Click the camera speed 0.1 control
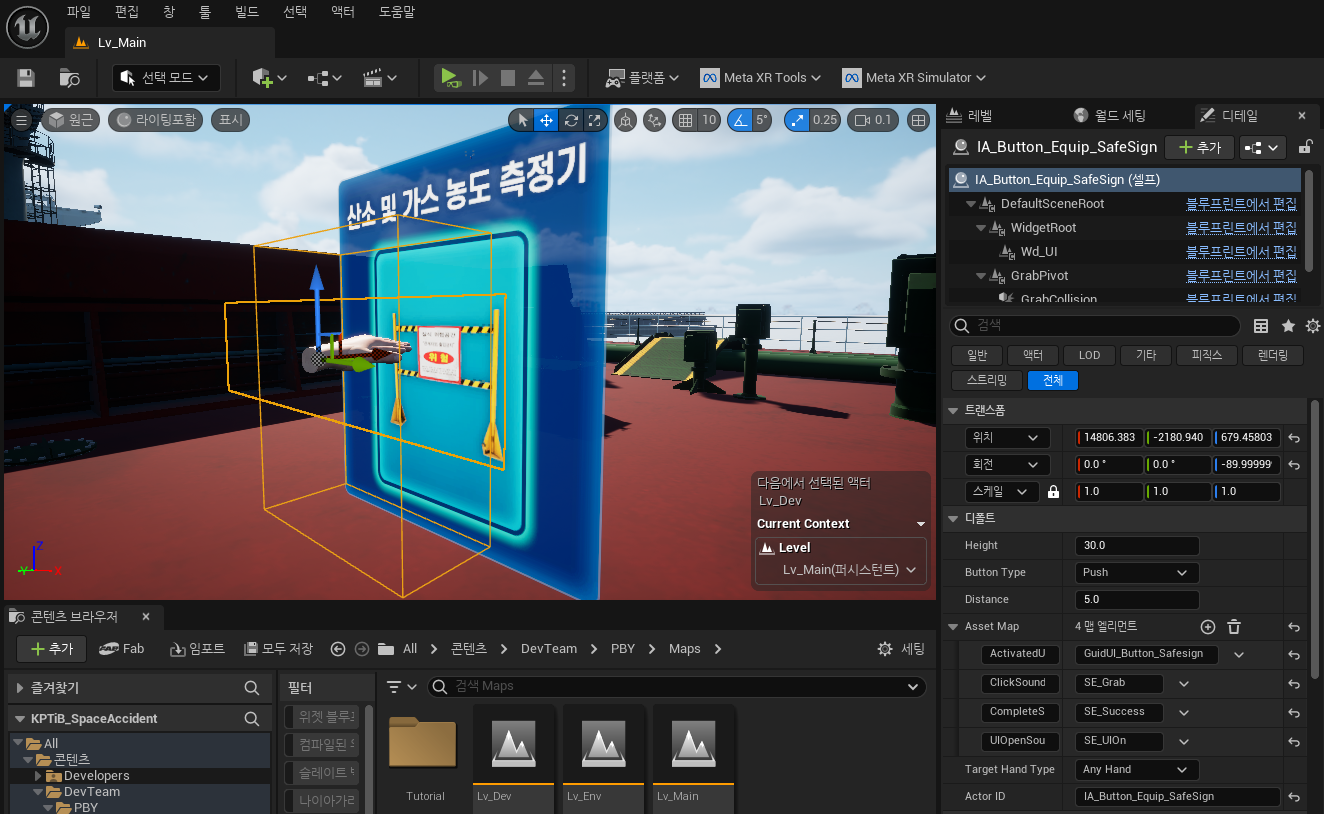The width and height of the screenshot is (1324, 814). 871,119
